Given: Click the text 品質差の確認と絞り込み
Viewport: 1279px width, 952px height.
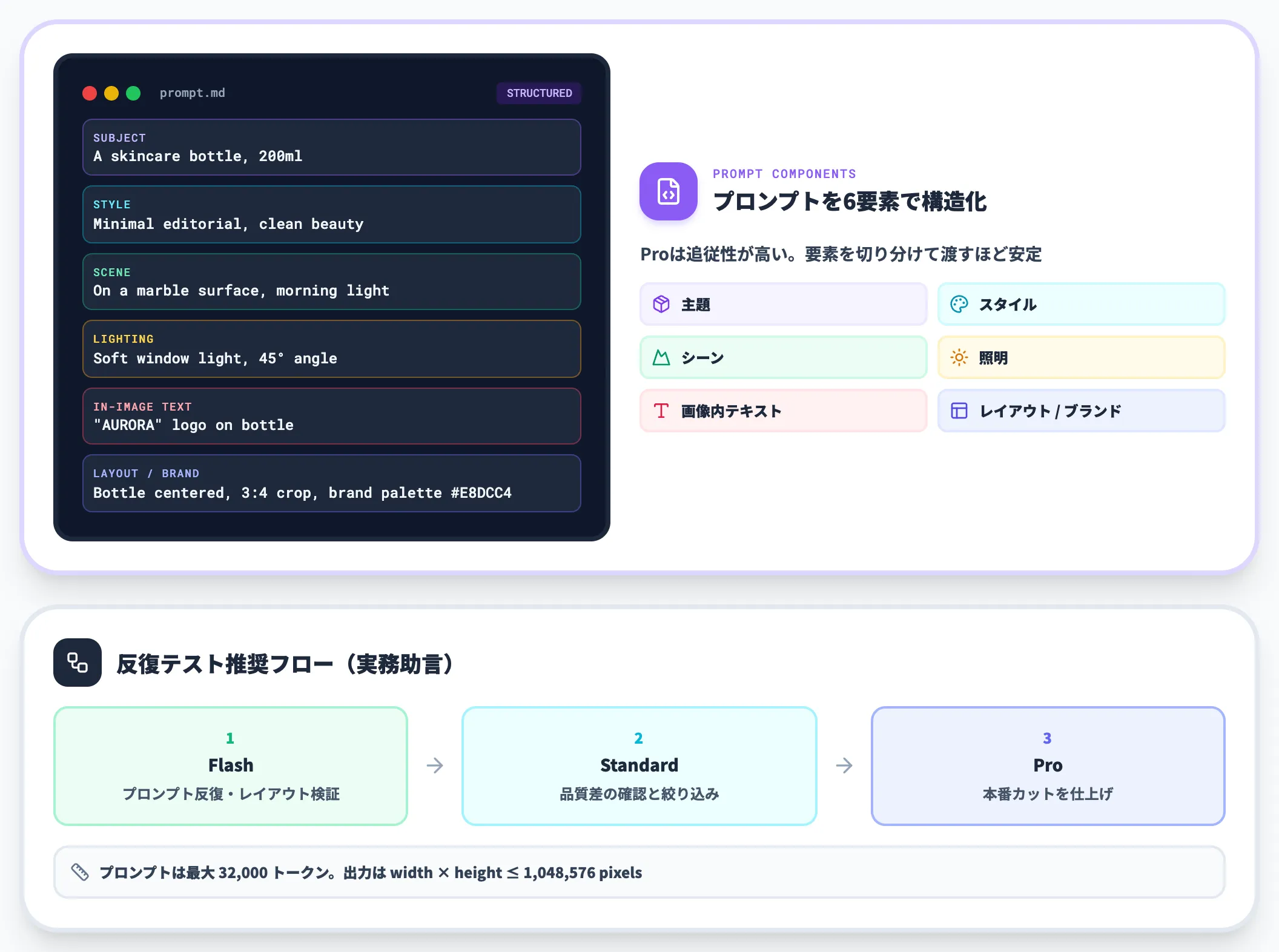Looking at the screenshot, I should tap(639, 794).
